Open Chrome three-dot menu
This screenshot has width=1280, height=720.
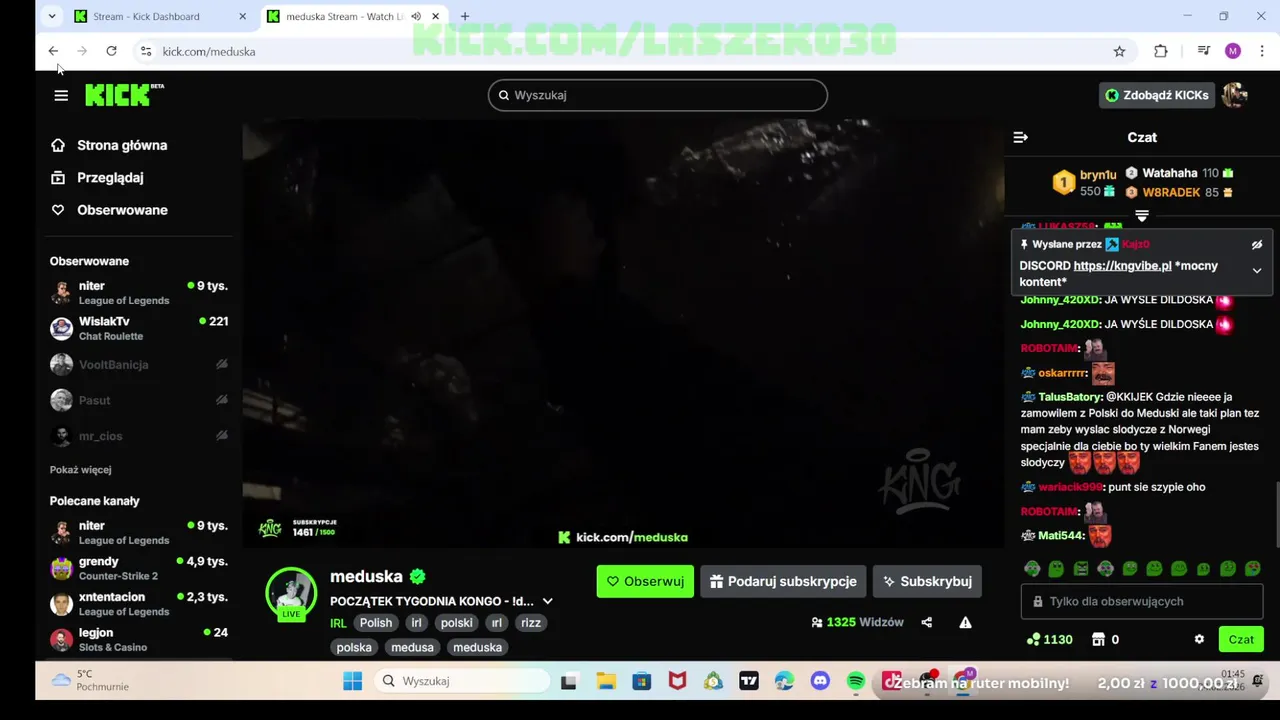pos(1263,51)
